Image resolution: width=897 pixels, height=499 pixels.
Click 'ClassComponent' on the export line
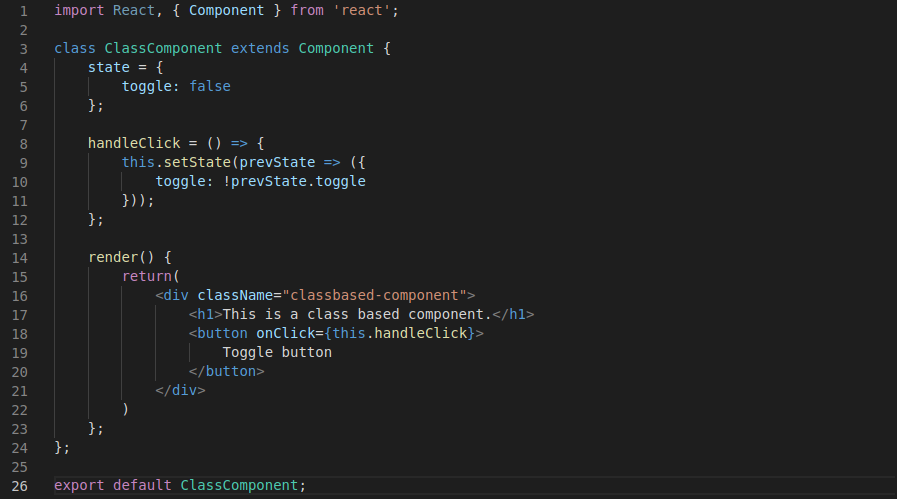239,485
